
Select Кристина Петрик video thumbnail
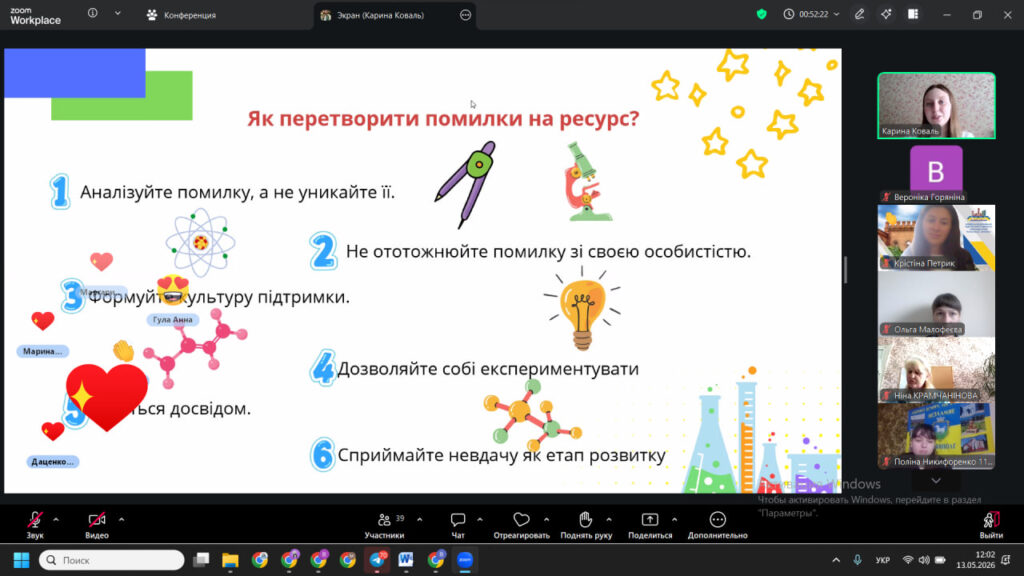936,238
